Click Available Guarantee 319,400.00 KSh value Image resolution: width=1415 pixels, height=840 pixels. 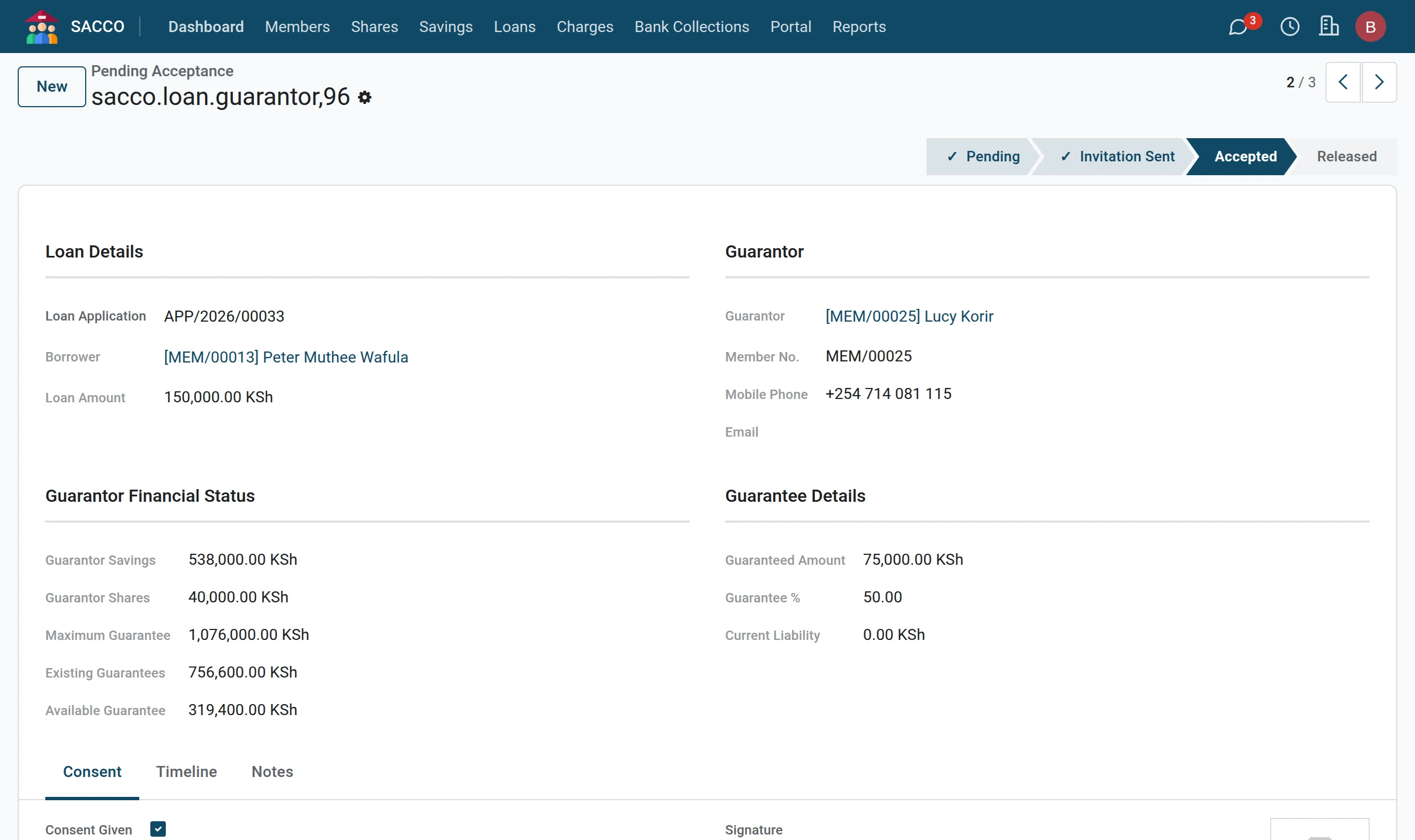(243, 709)
